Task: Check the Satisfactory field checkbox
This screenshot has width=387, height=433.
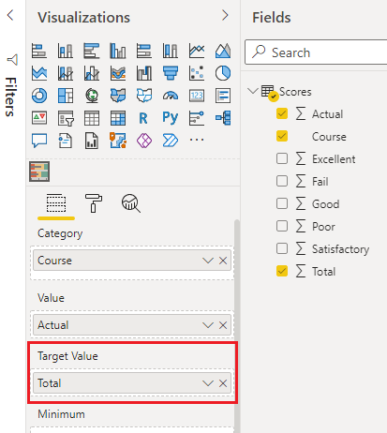Action: click(282, 248)
